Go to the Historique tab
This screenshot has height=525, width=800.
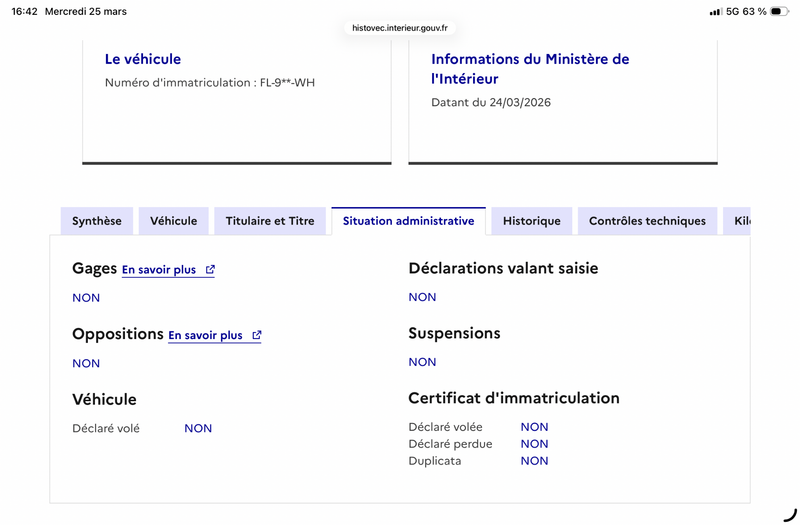pos(532,221)
